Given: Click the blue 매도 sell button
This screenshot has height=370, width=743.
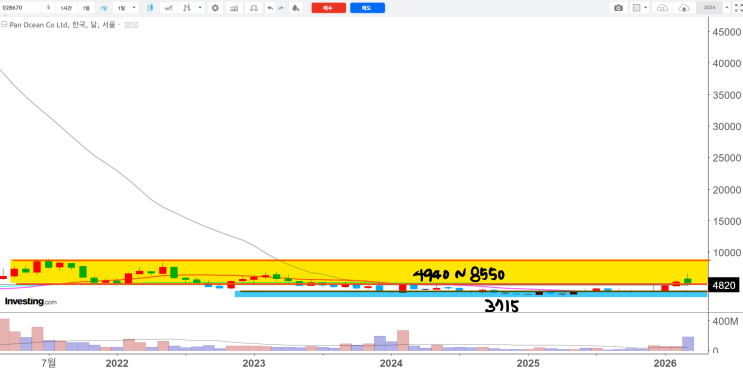Looking at the screenshot, I should tap(367, 8).
